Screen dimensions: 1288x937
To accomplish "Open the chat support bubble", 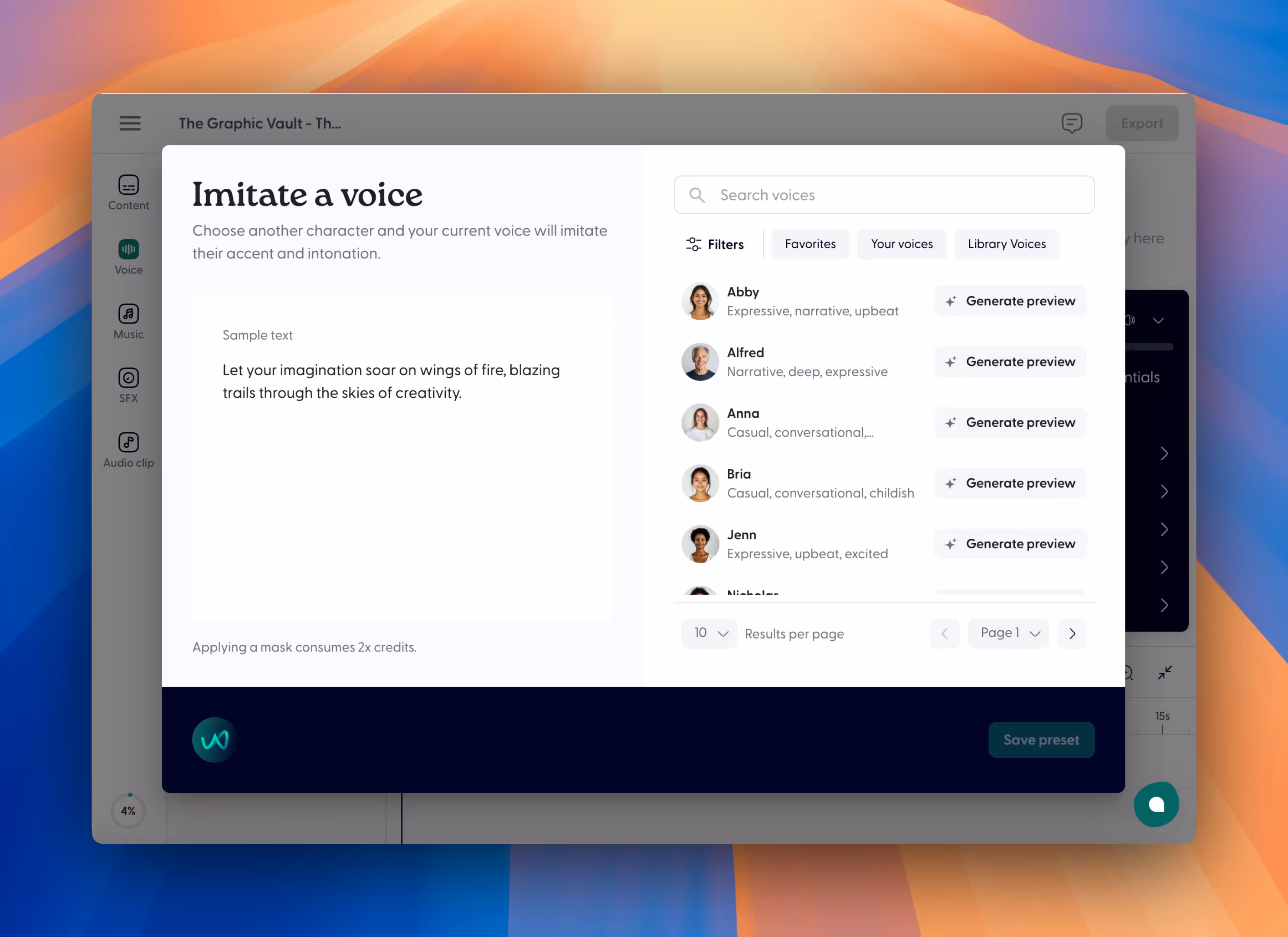I will (1156, 804).
